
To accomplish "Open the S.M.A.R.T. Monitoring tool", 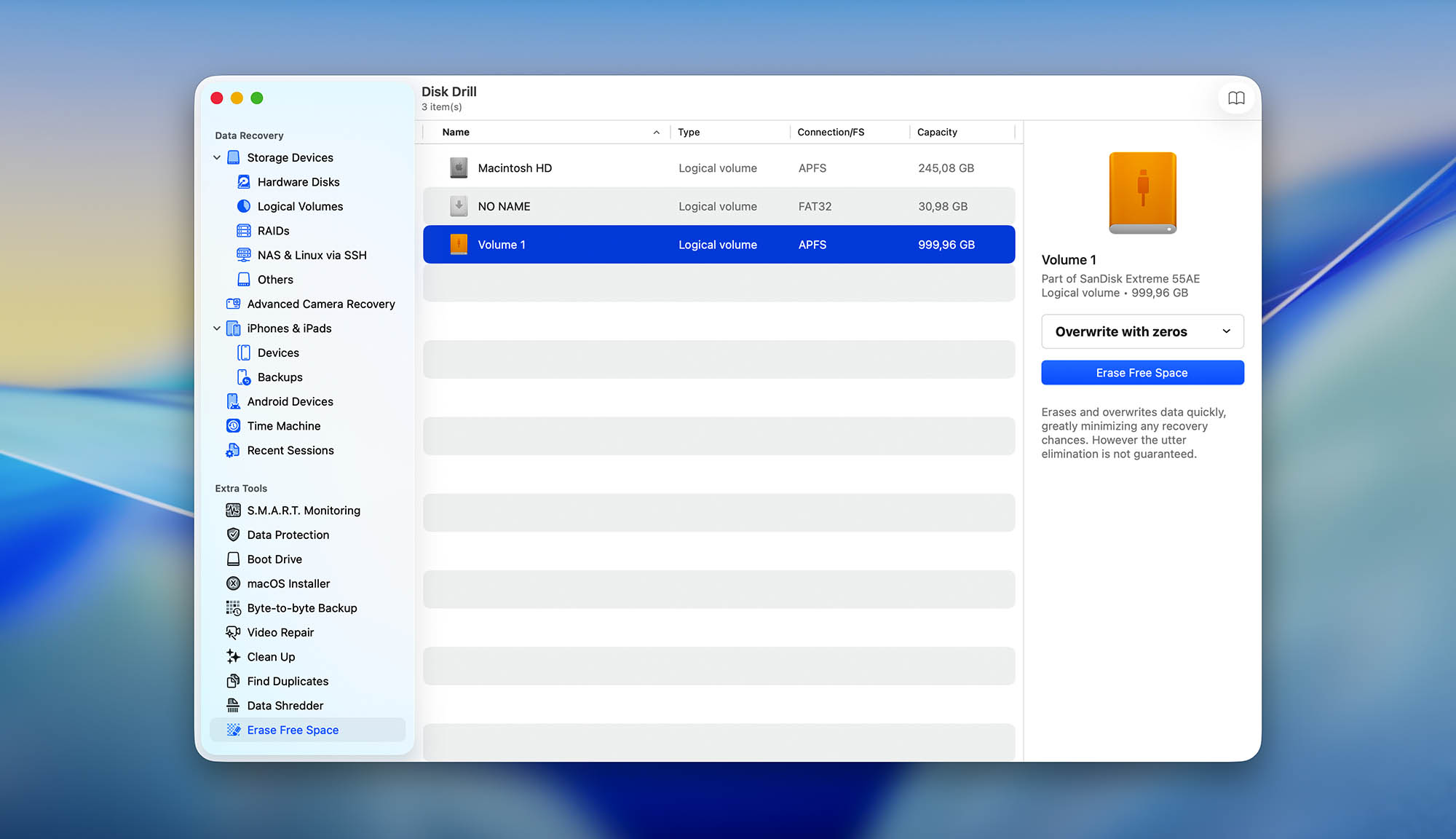I will pyautogui.click(x=304, y=510).
